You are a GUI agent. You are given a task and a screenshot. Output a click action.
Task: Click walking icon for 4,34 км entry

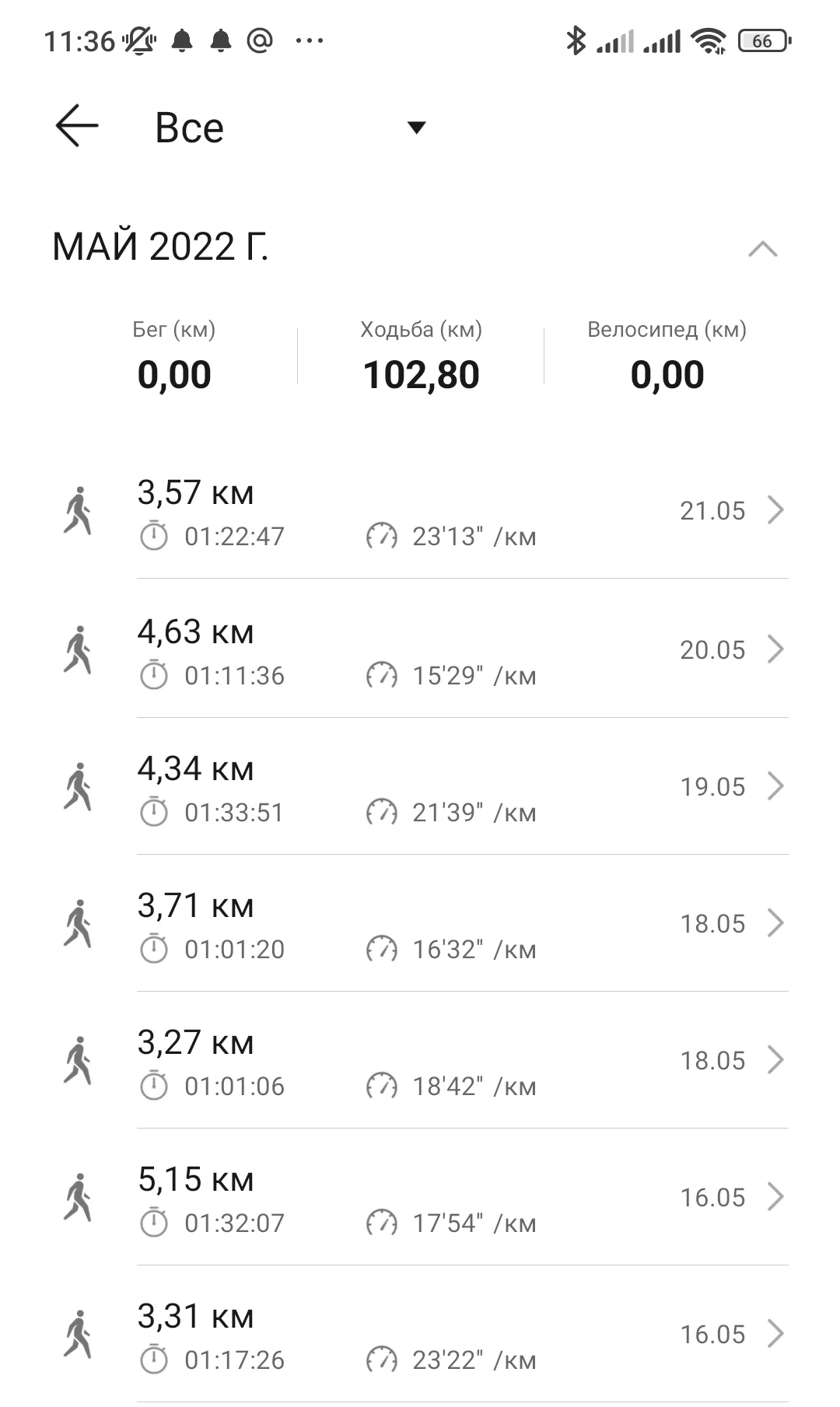point(78,786)
